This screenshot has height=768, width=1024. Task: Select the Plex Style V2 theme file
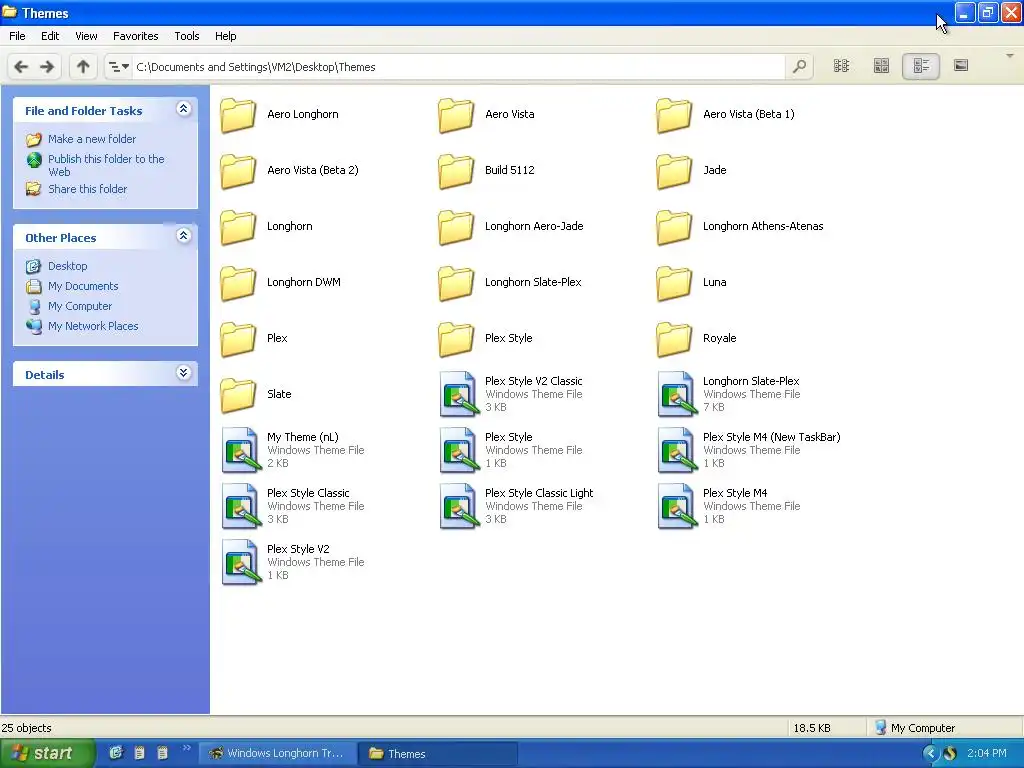293,562
